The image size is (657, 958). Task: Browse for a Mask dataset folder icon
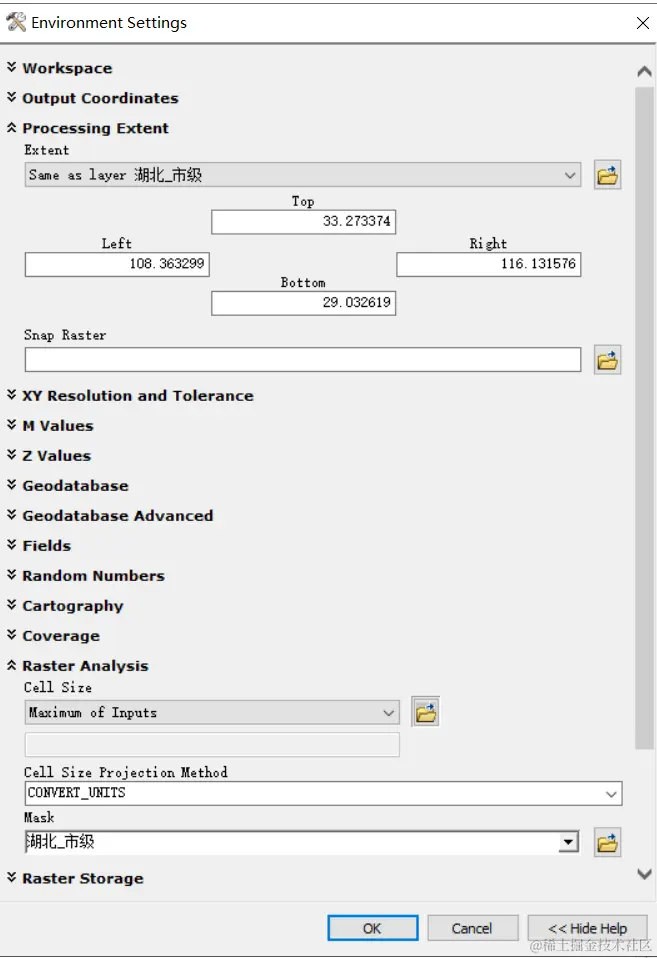pos(607,843)
